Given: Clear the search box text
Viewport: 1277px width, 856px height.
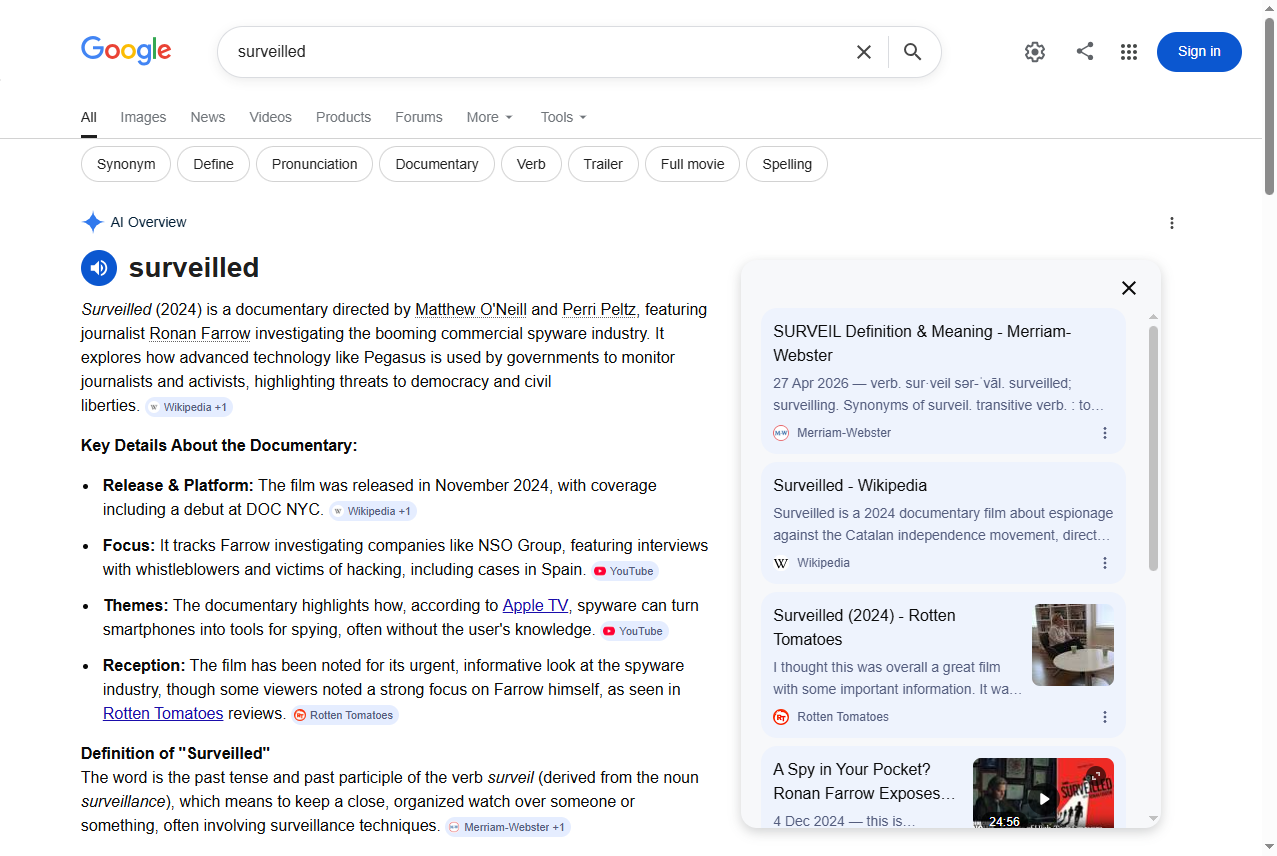Looking at the screenshot, I should [x=864, y=52].
